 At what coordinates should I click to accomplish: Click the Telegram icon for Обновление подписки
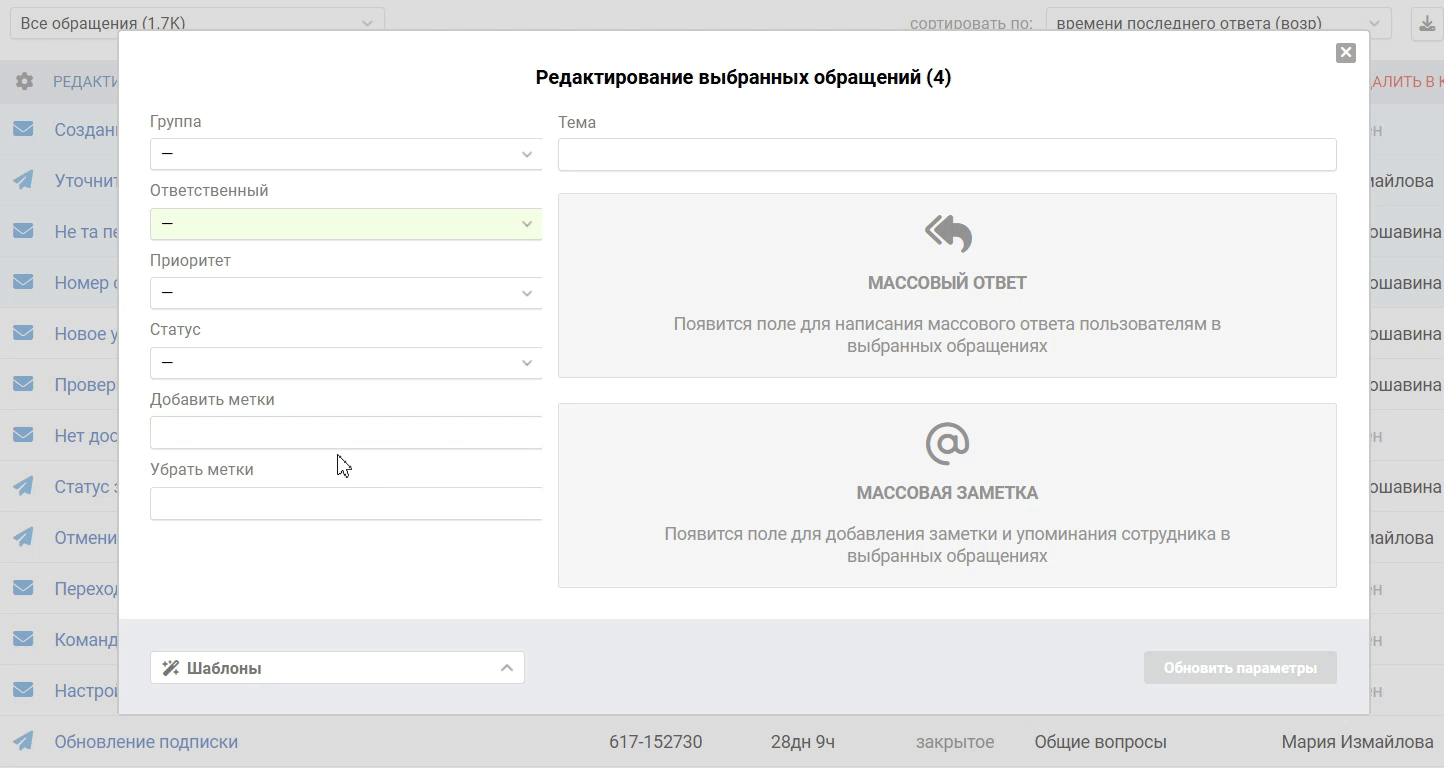(23, 741)
